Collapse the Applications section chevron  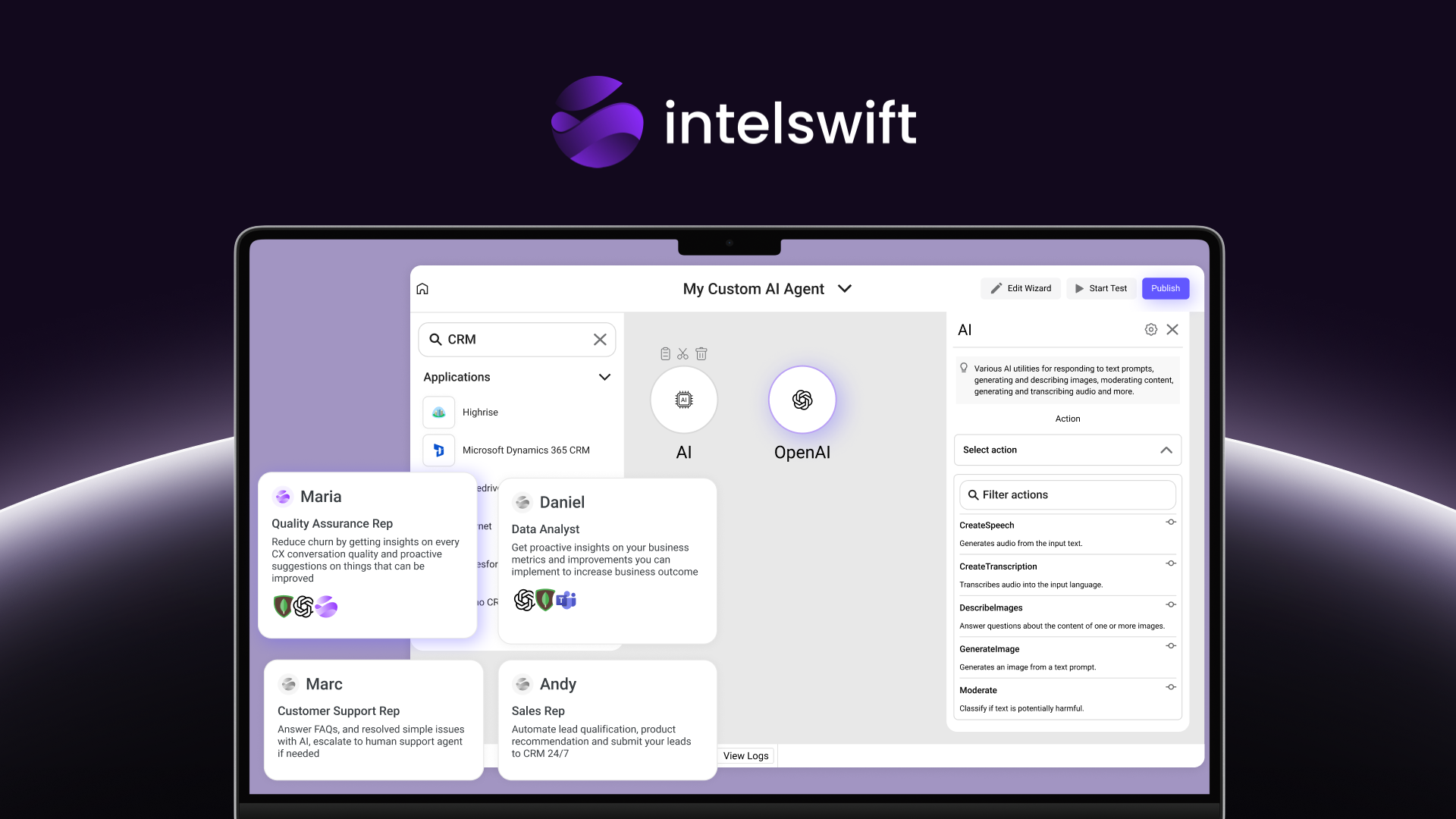pyautogui.click(x=604, y=377)
